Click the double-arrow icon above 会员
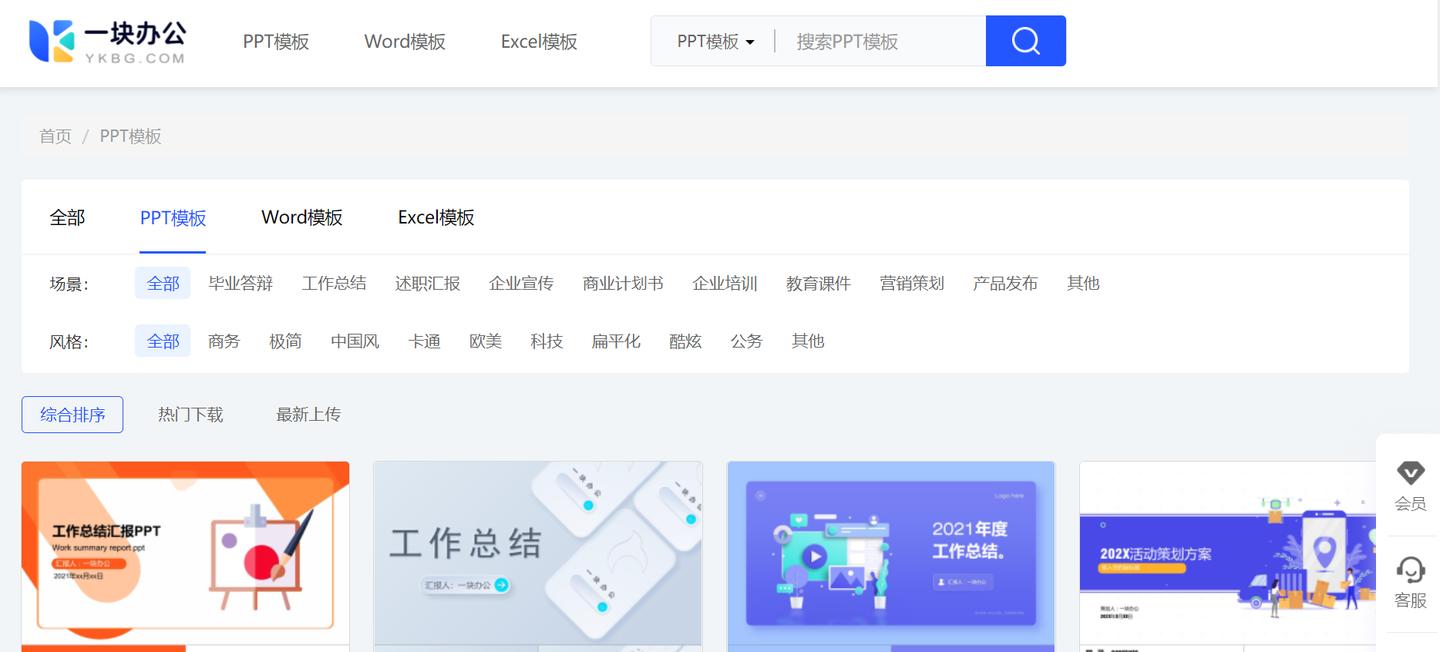The height and width of the screenshot is (652, 1440). tap(1410, 472)
